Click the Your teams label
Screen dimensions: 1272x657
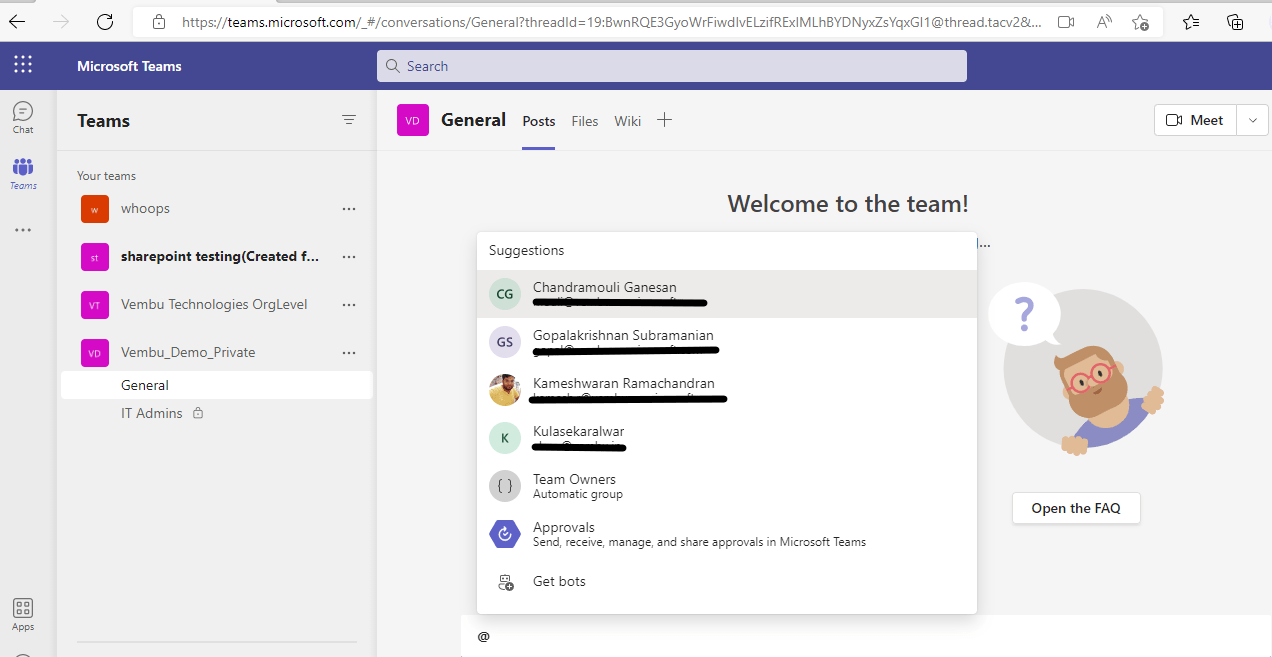click(x=106, y=176)
